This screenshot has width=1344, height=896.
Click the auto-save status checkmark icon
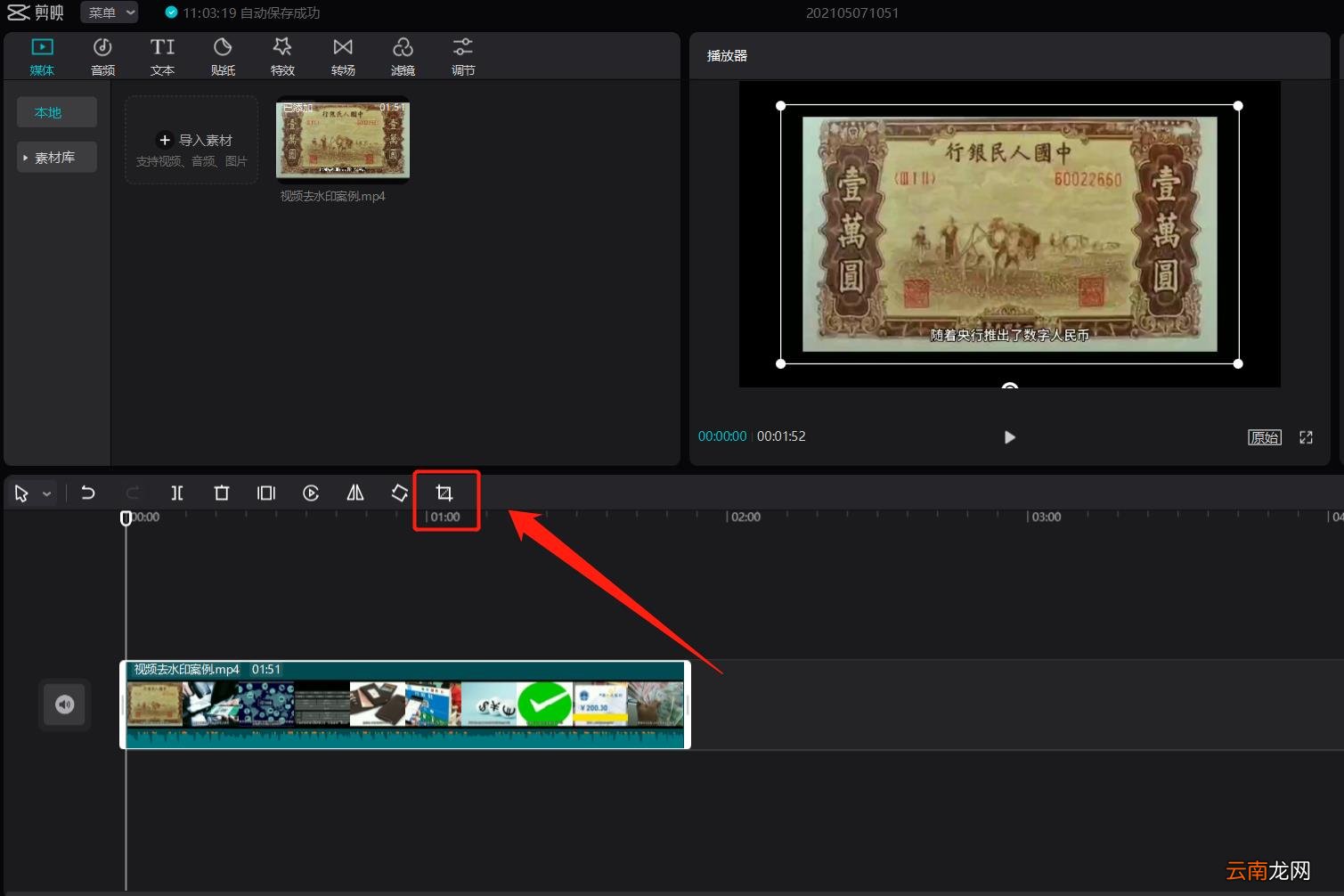[x=171, y=12]
